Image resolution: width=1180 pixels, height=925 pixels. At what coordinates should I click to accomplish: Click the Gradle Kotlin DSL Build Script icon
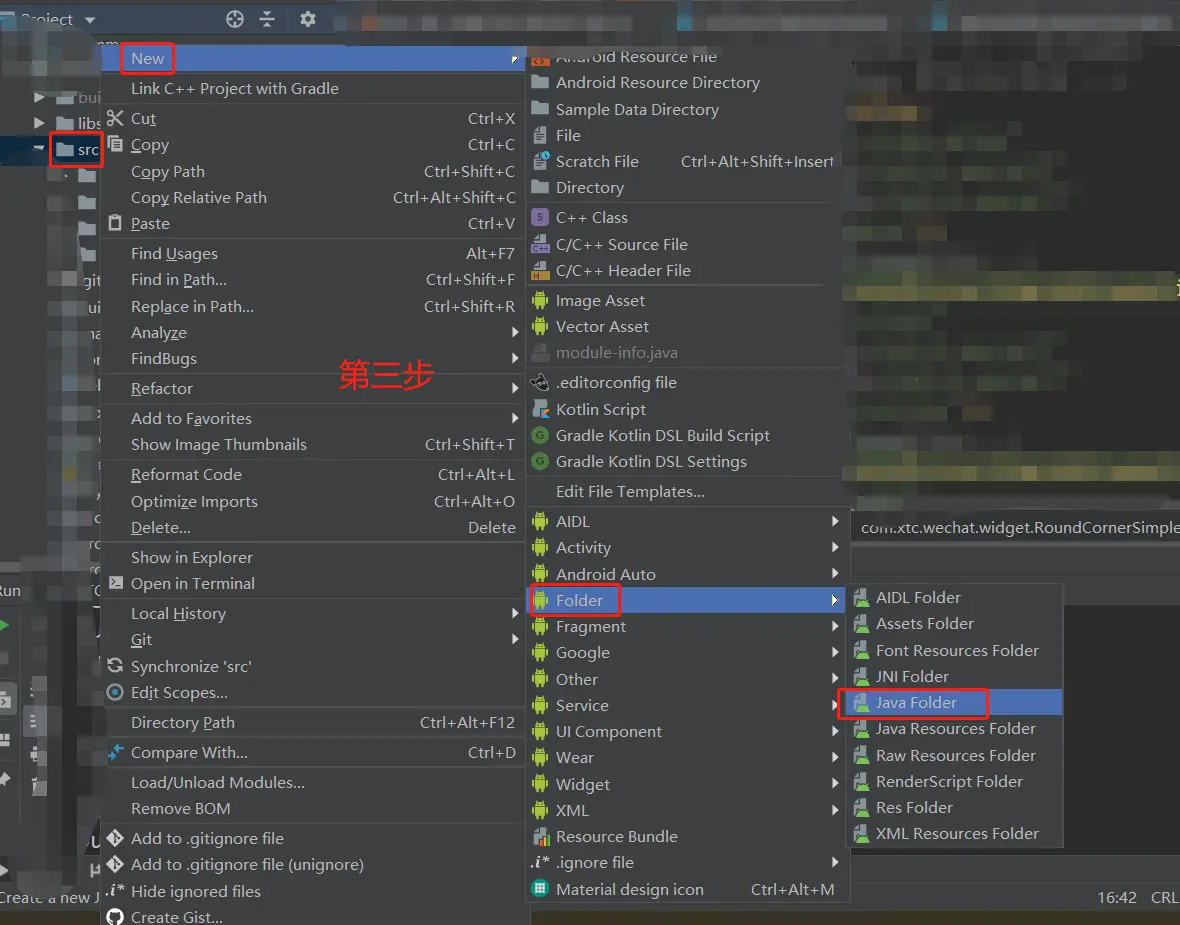point(540,435)
